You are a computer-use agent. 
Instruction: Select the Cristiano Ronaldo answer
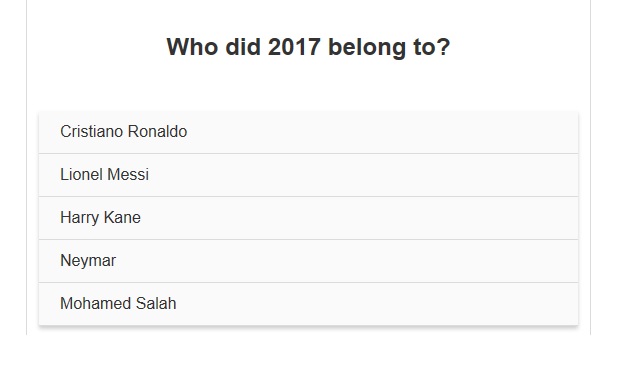308,132
